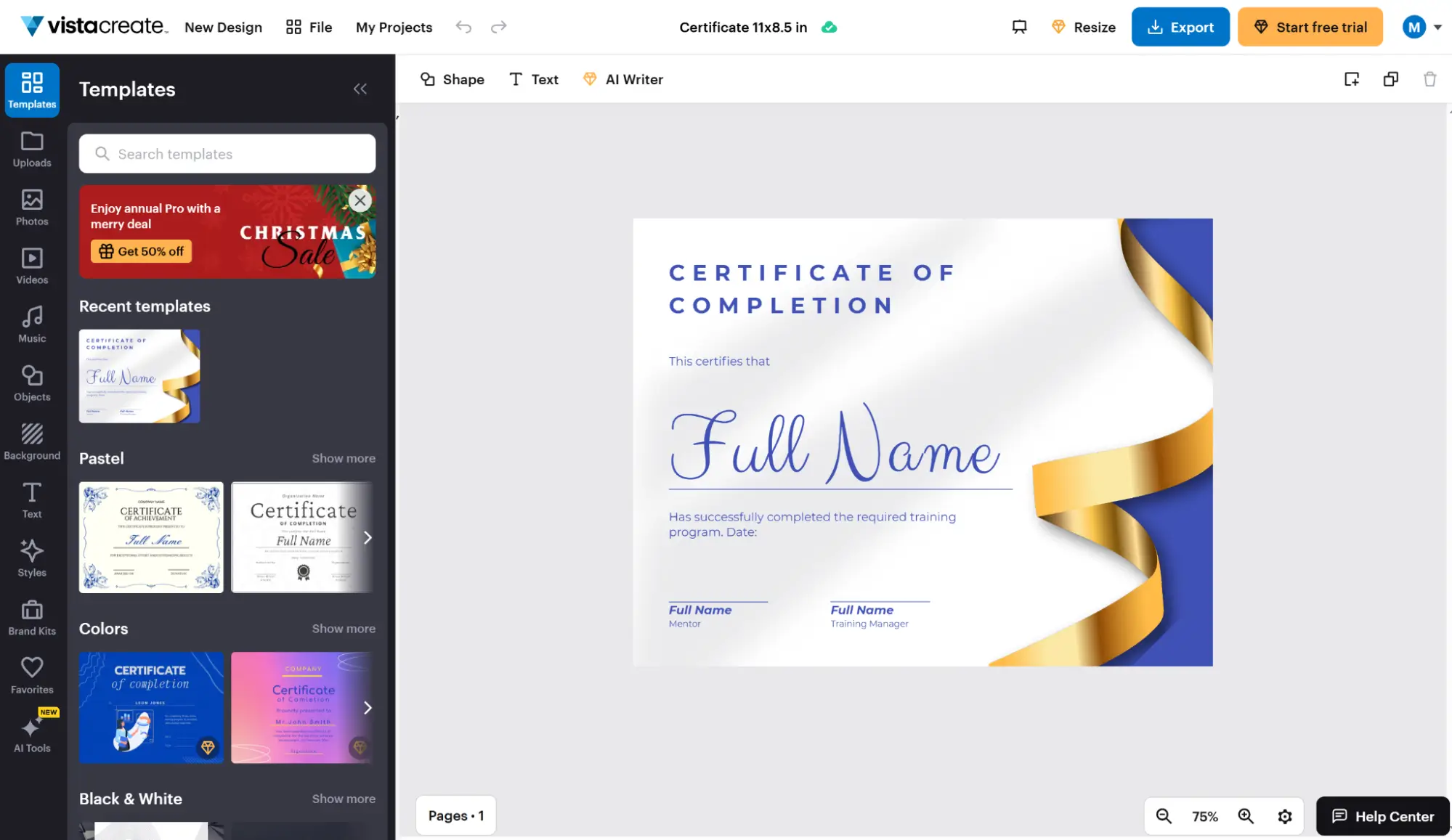This screenshot has width=1452, height=840.
Task: Open AI Tools in the sidebar
Action: 32,735
